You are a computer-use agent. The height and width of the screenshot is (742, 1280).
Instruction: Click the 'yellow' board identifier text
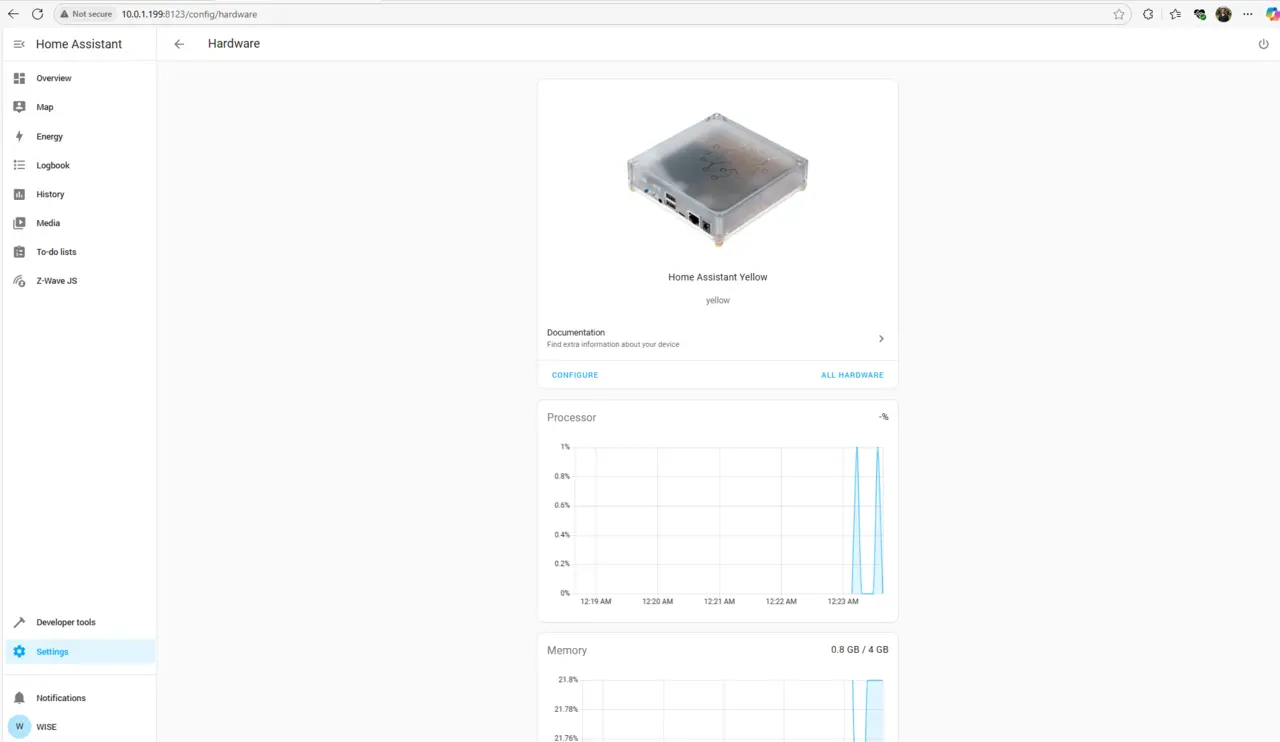pos(718,300)
